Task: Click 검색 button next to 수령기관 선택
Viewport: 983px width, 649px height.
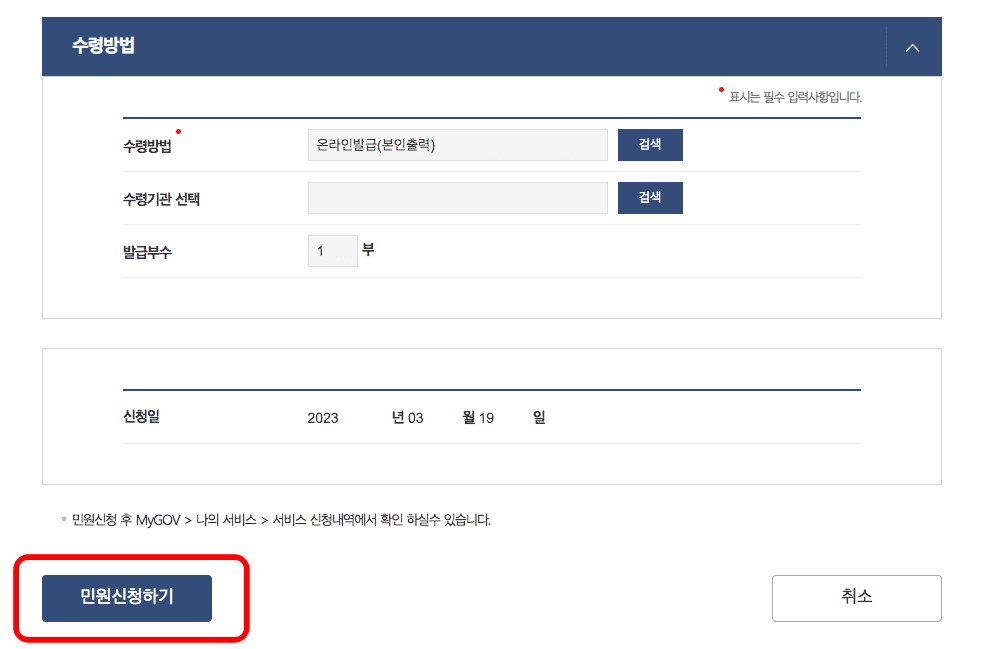Action: (650, 198)
